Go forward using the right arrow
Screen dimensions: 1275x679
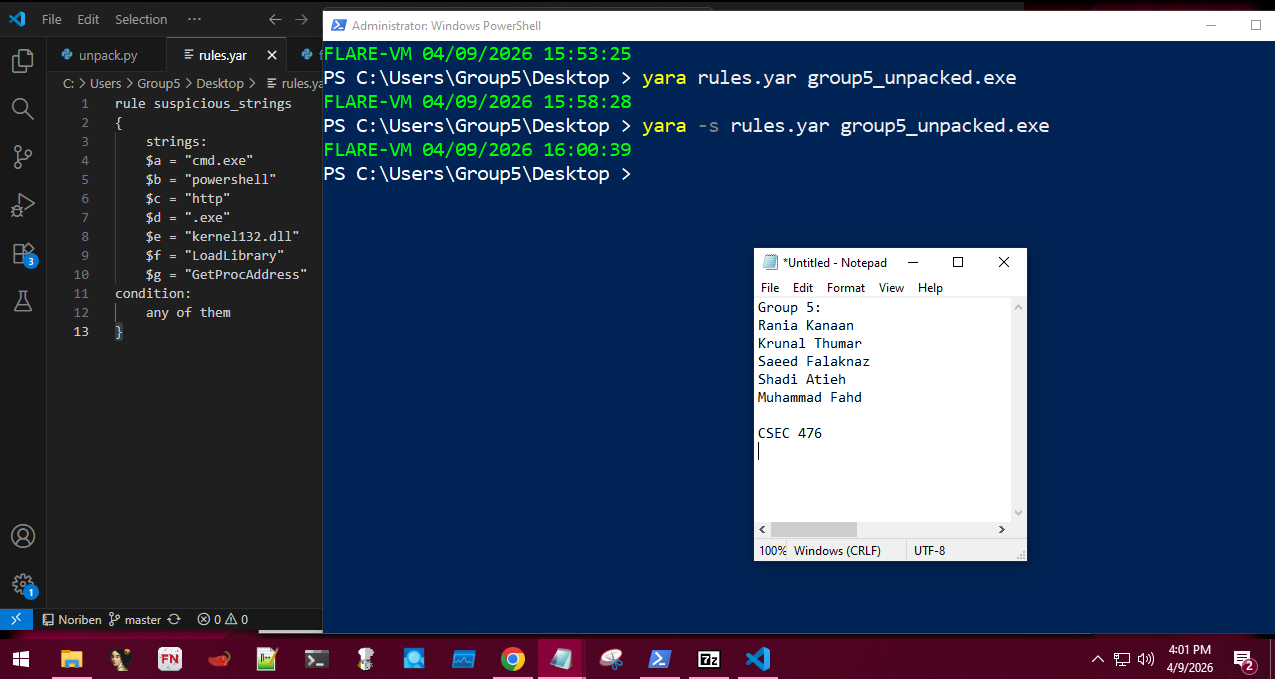pos(301,19)
